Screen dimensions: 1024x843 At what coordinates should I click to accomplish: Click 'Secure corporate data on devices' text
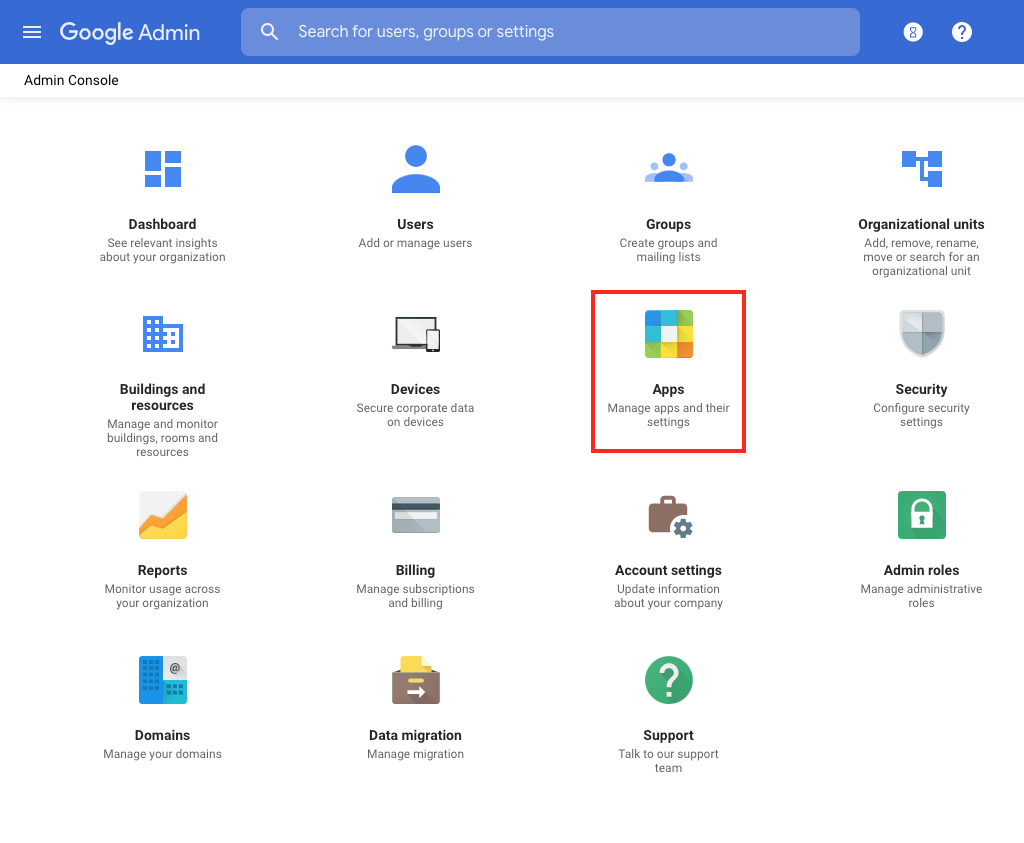click(x=415, y=415)
